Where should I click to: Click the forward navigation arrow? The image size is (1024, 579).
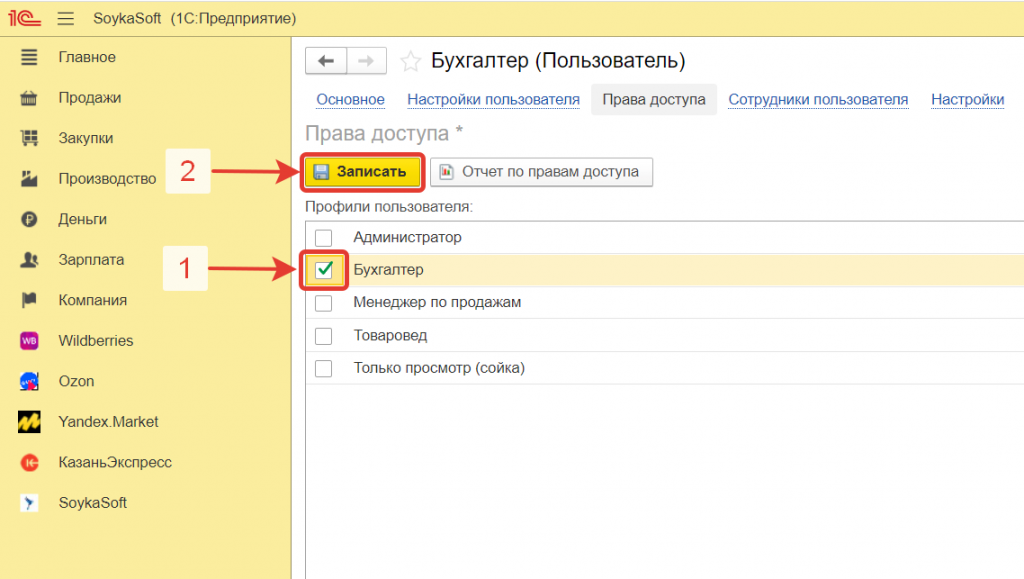(x=366, y=61)
